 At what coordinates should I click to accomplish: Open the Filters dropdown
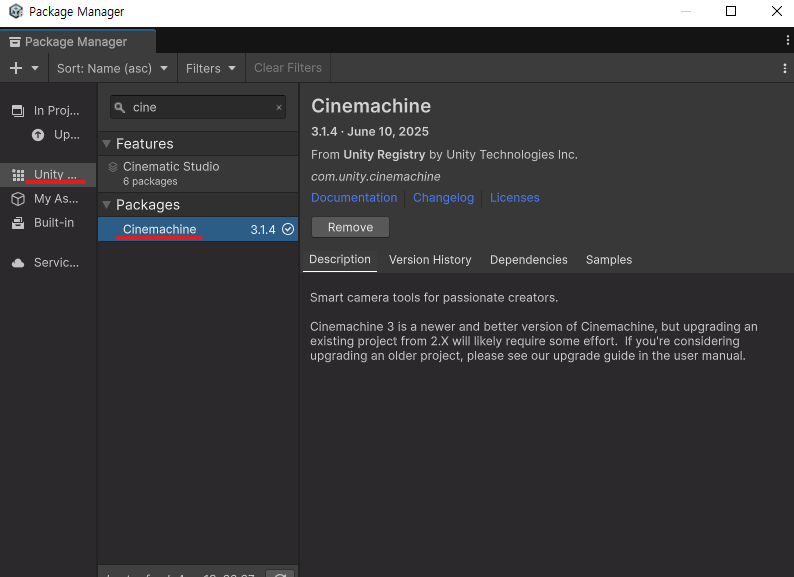click(x=211, y=68)
